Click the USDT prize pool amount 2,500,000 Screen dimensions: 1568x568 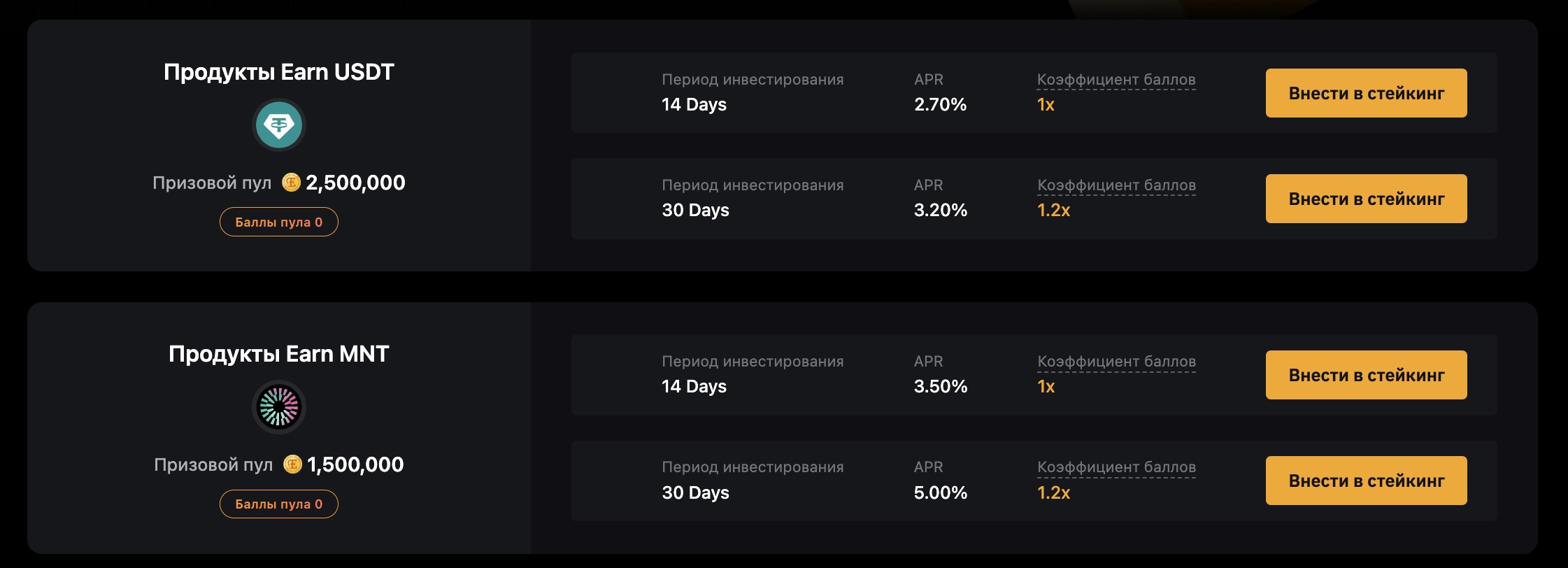(x=355, y=183)
